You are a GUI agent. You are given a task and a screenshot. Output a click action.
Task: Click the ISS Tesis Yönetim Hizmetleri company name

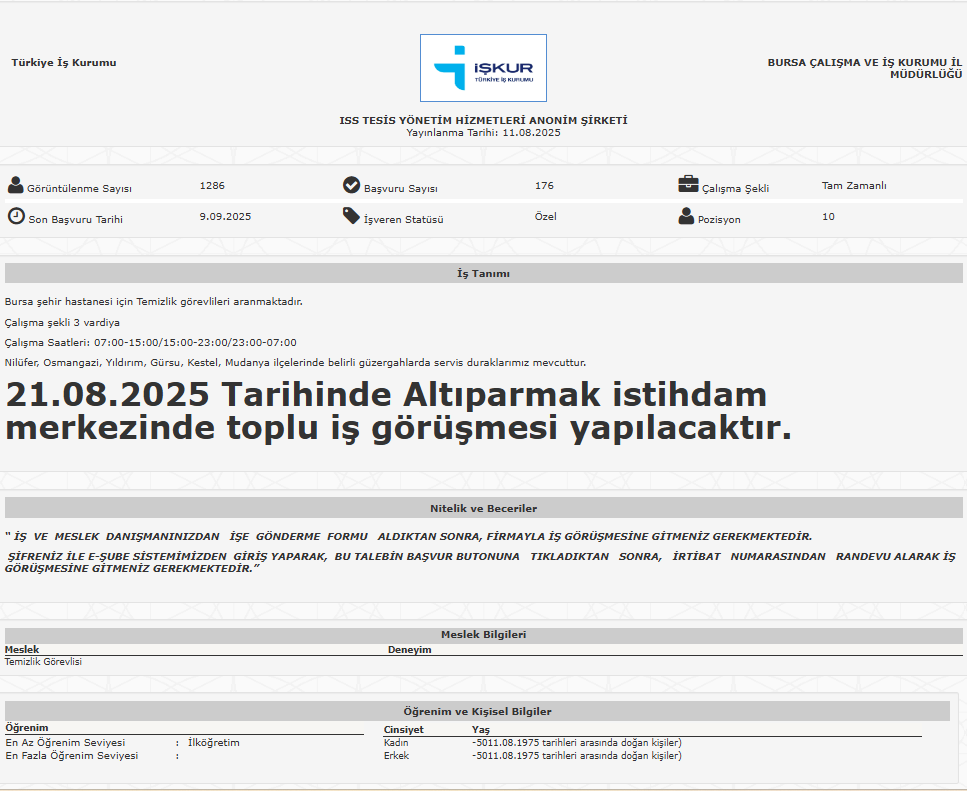[x=484, y=120]
